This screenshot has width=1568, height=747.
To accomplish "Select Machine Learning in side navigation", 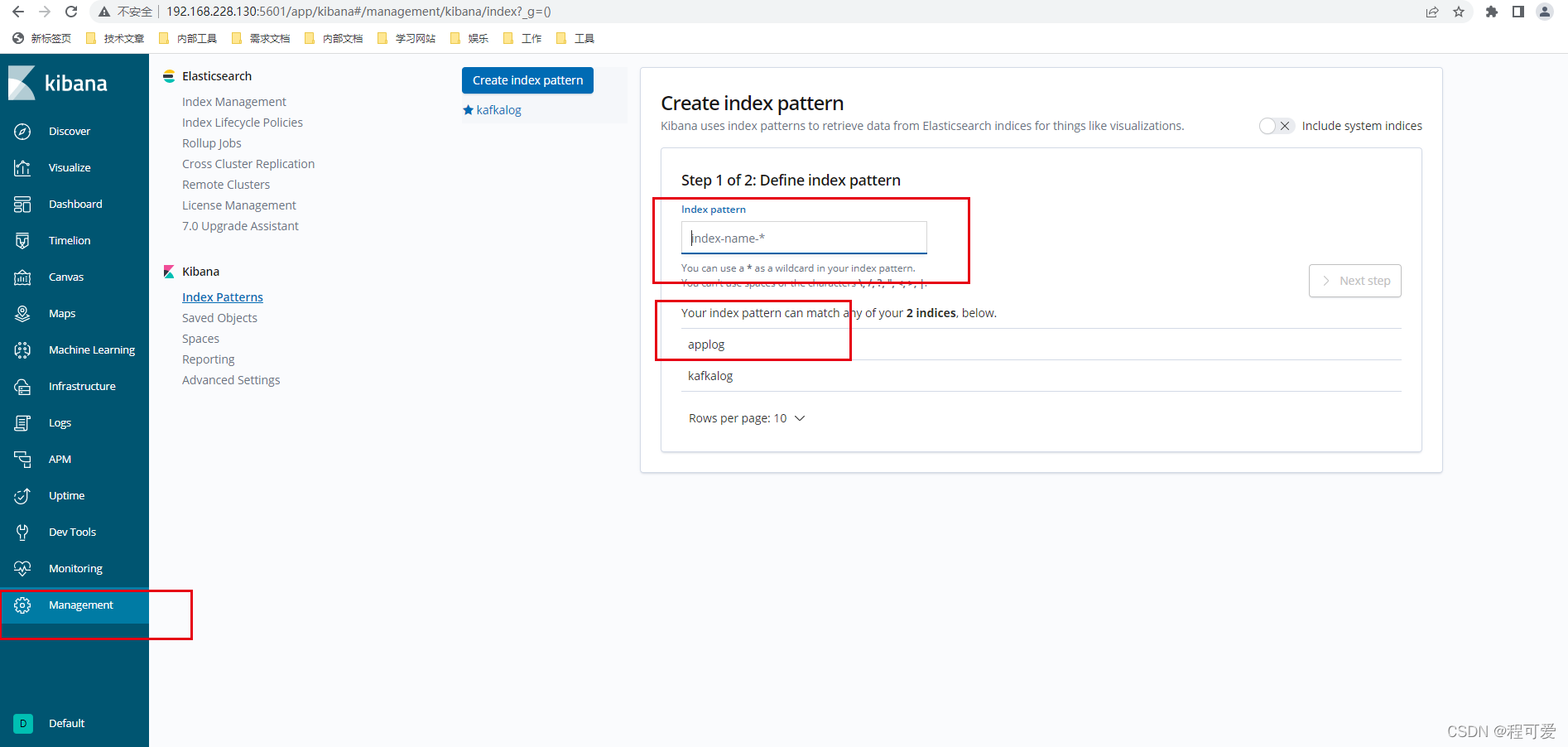I will pyautogui.click(x=92, y=350).
